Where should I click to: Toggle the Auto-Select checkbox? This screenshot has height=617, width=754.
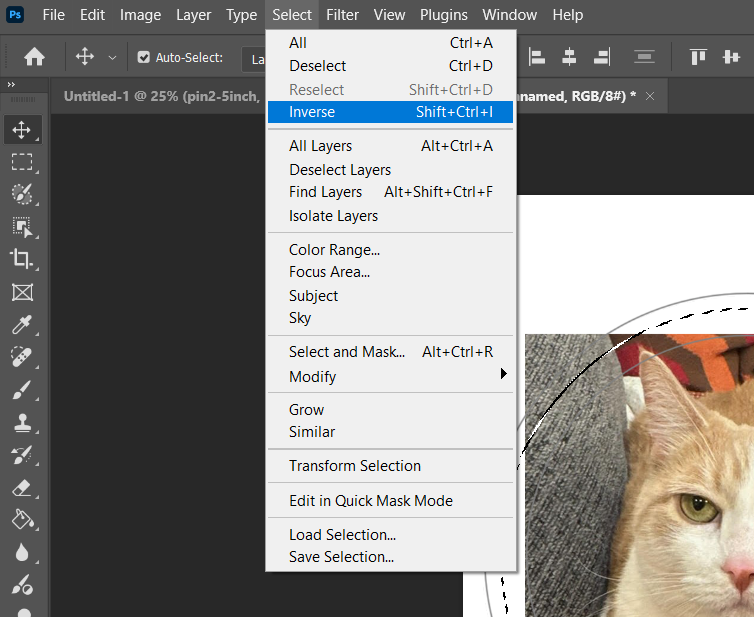(x=143, y=57)
